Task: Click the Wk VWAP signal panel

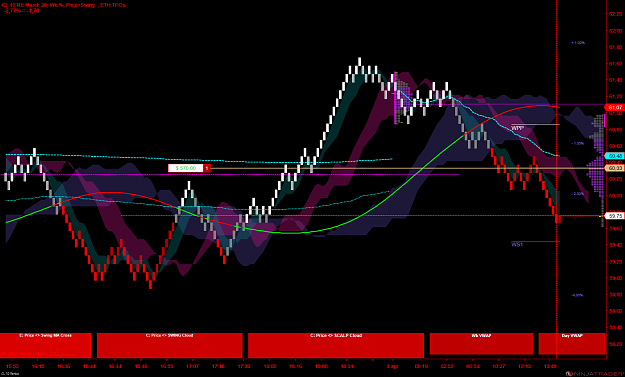Action: pyautogui.click(x=481, y=344)
